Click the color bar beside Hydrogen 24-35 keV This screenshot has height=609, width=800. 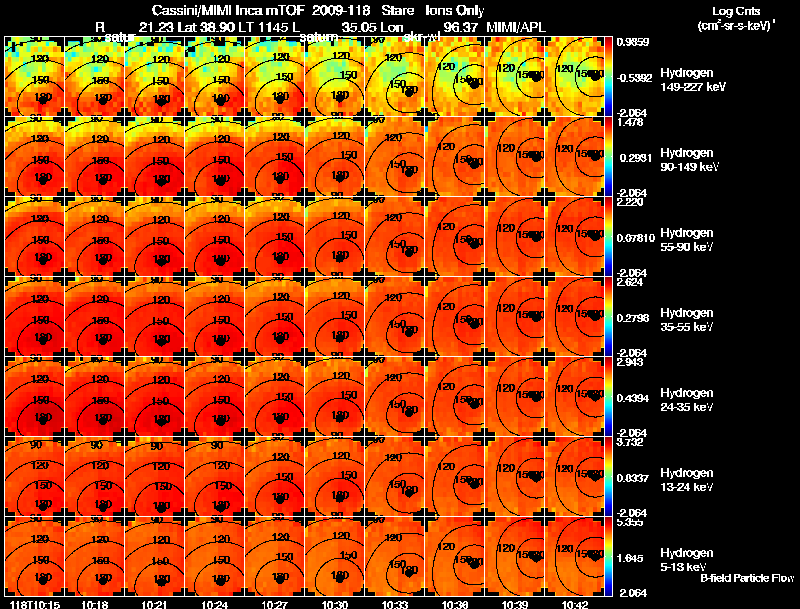coord(608,397)
